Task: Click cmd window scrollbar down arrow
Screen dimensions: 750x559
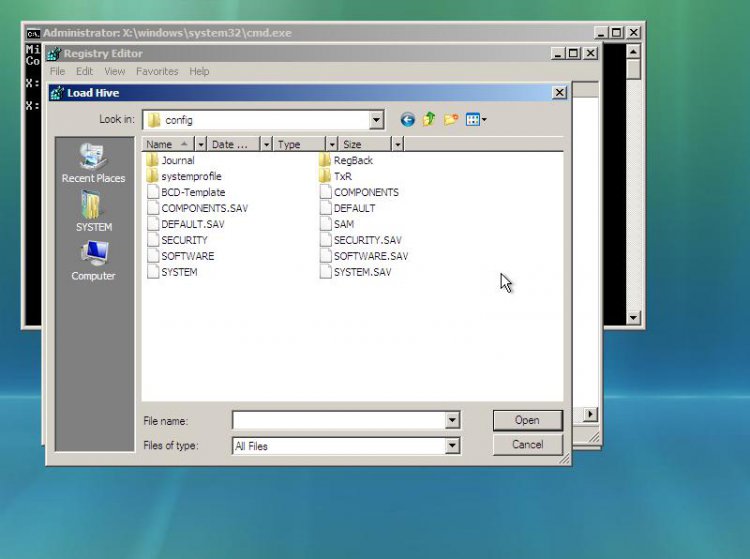Action: (x=633, y=317)
